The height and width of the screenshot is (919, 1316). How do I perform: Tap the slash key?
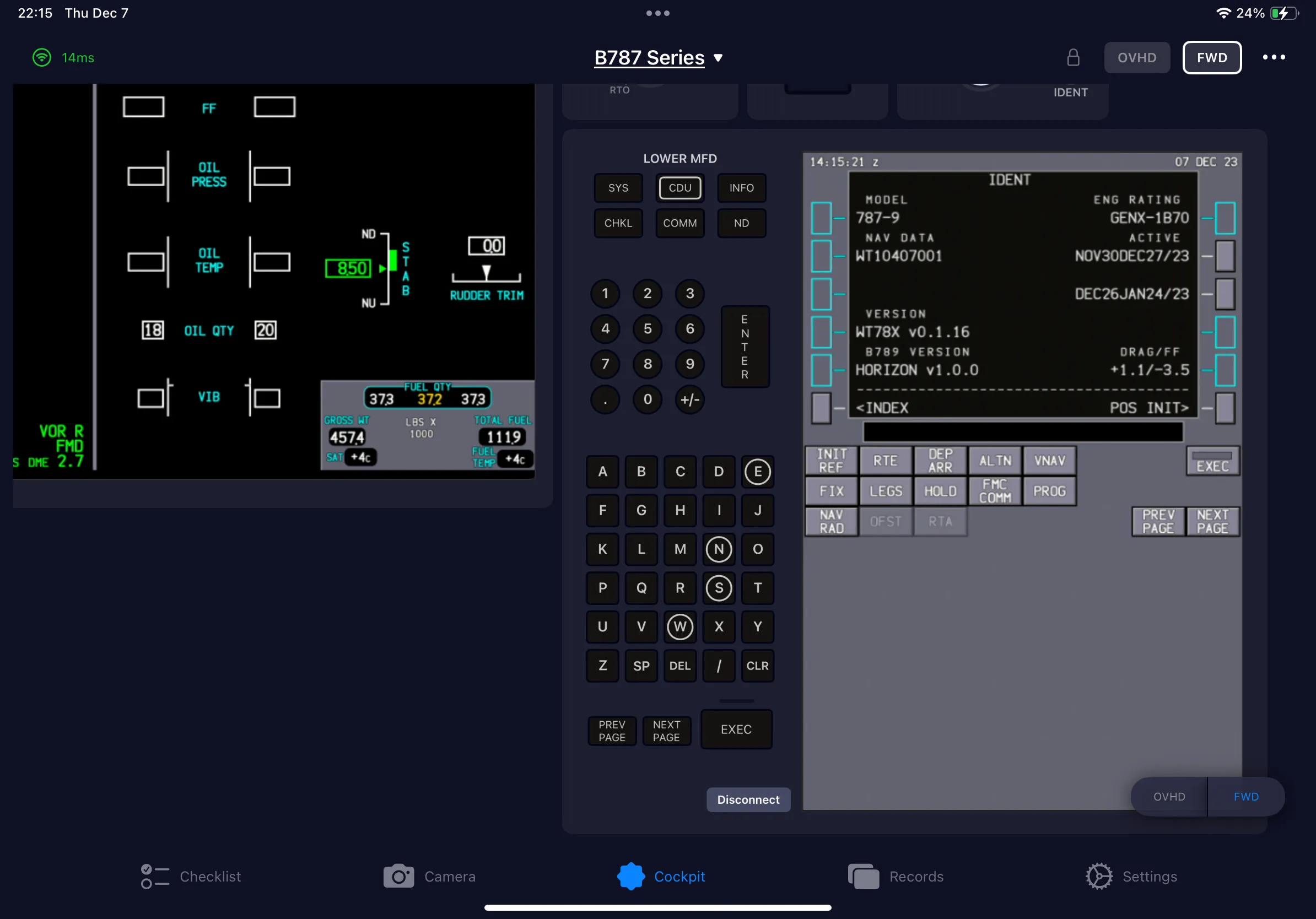tap(719, 665)
